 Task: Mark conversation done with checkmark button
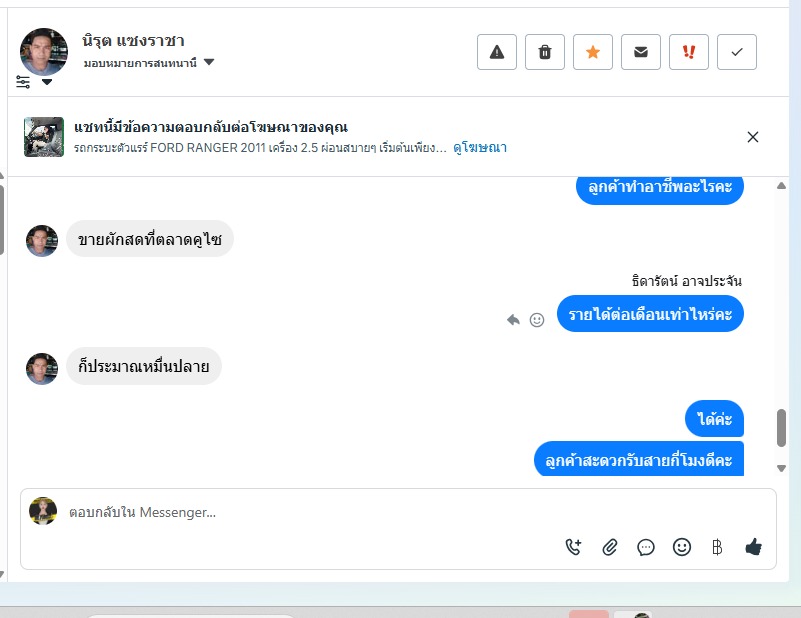(737, 52)
